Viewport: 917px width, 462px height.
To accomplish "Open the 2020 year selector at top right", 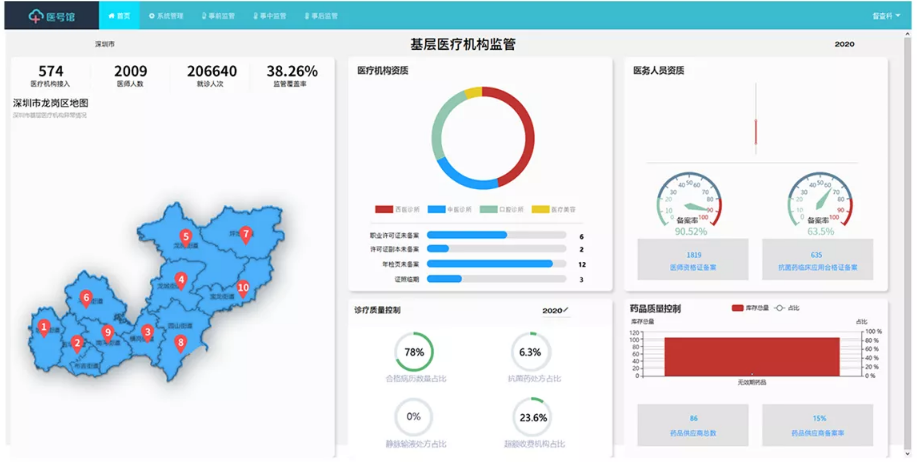I will (844, 44).
